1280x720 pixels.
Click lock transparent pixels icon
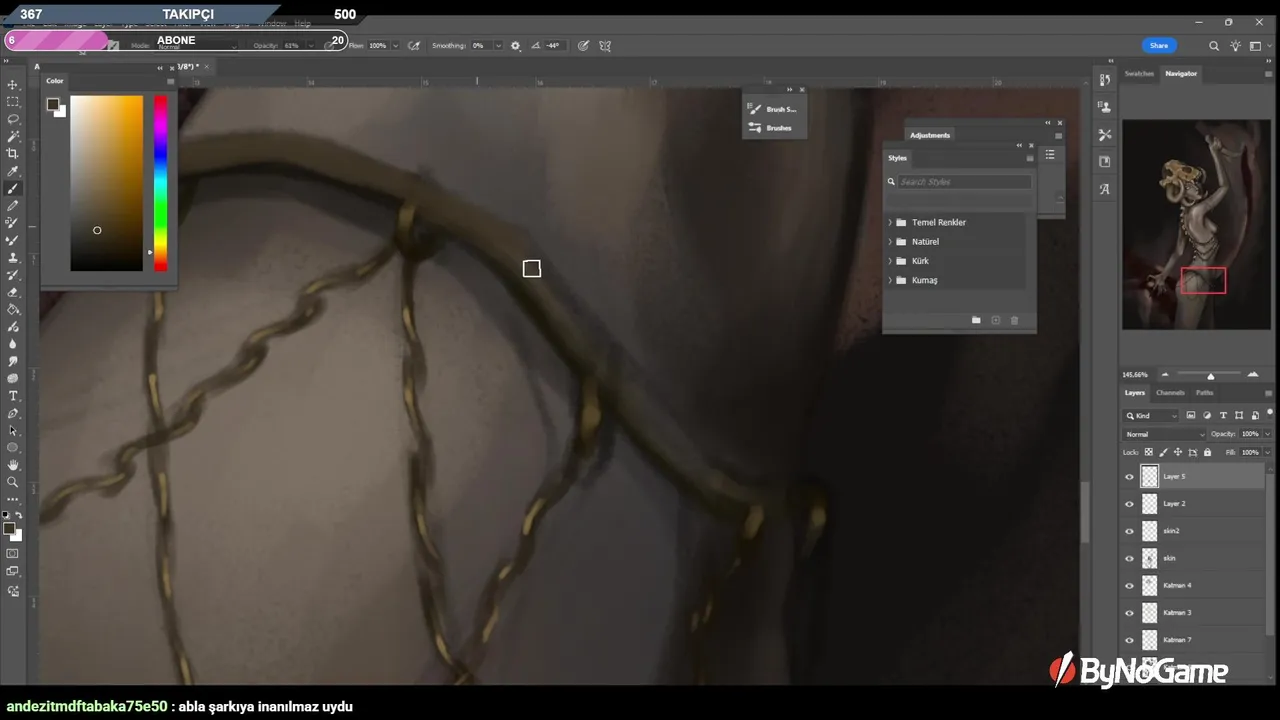click(x=1150, y=452)
